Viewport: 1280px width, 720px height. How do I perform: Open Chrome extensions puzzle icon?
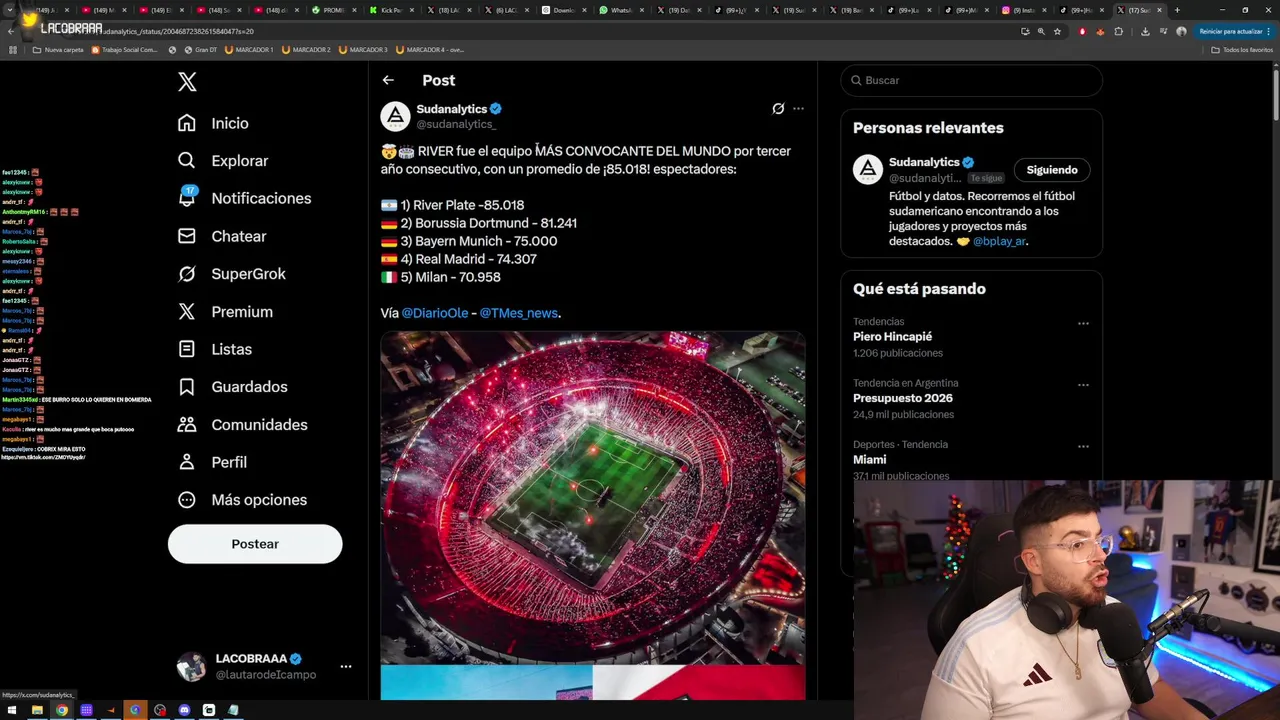pyautogui.click(x=1119, y=31)
